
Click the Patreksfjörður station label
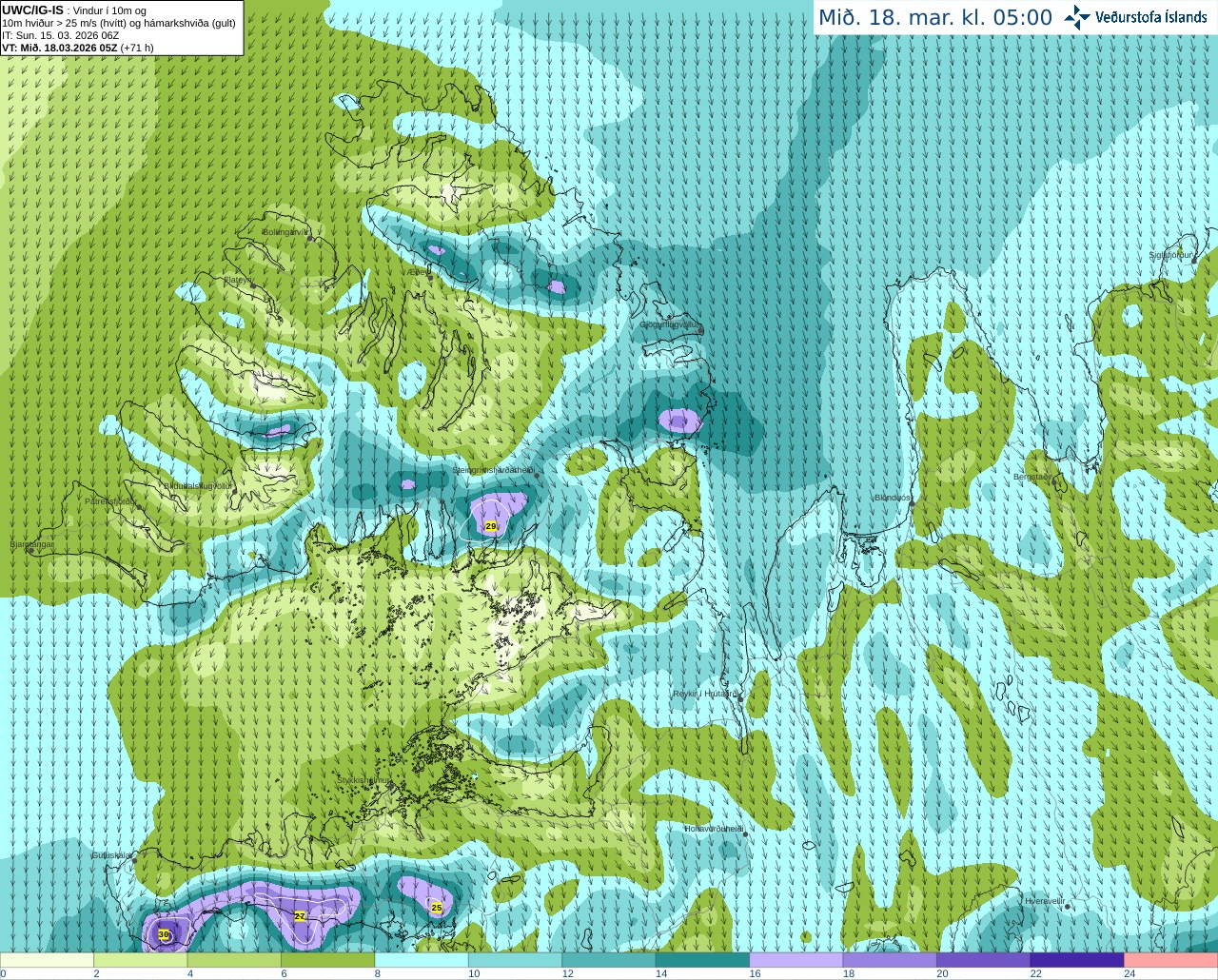(x=110, y=501)
